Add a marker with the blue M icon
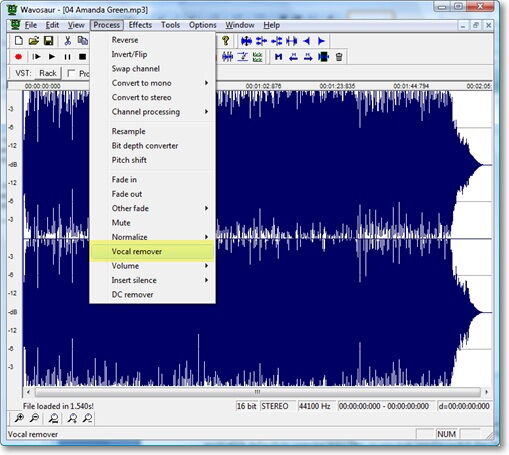Screen dimensions: 509x455 (x=278, y=57)
